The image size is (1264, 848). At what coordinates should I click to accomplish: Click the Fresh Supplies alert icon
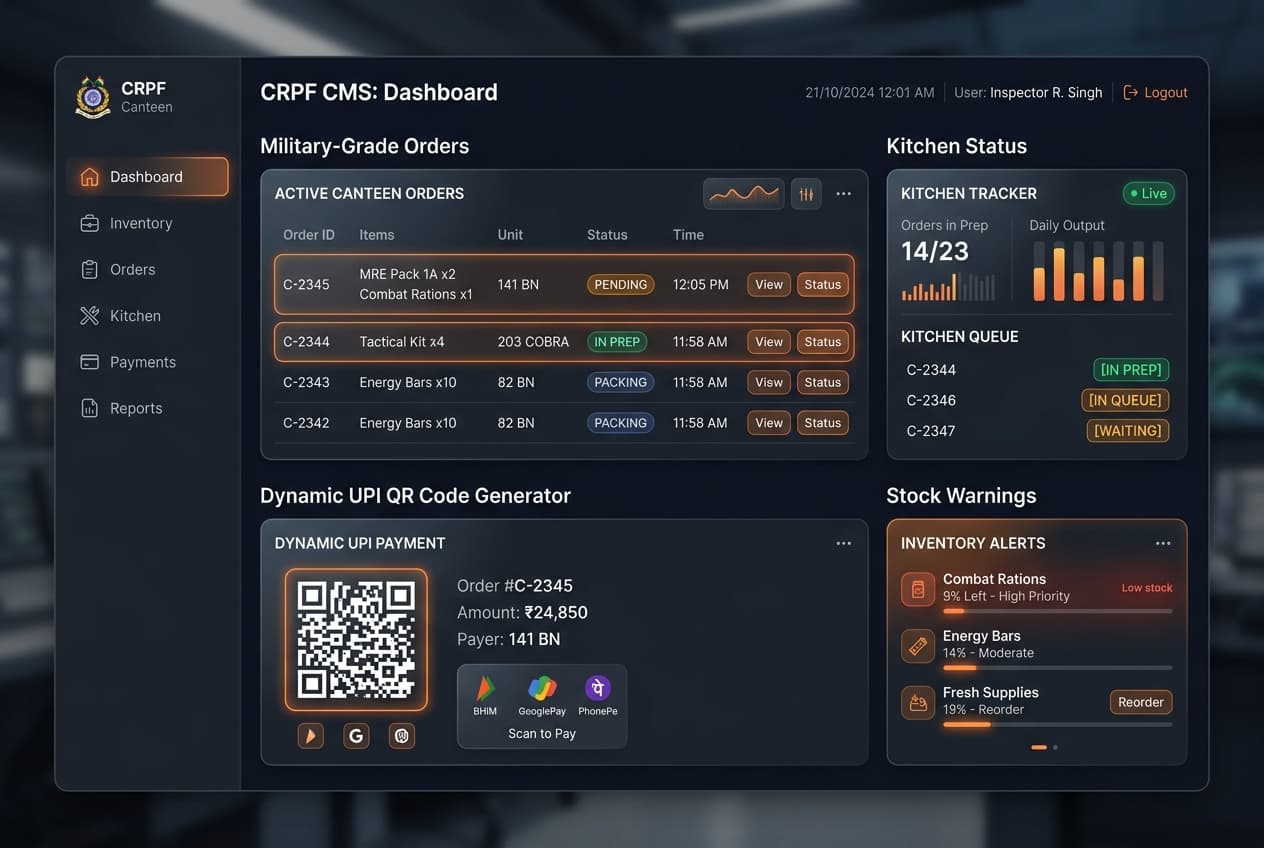point(918,703)
